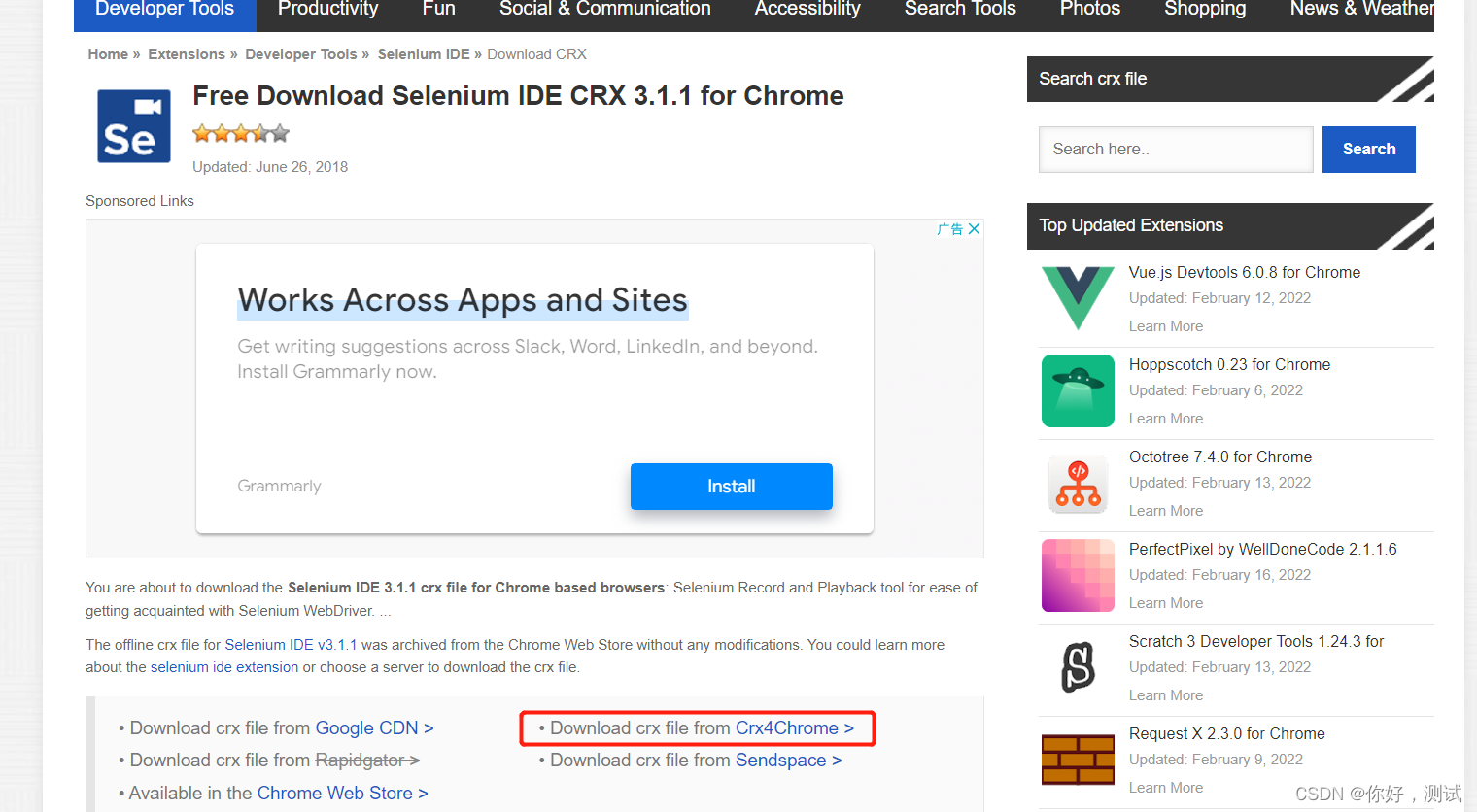Click the Updated: June 26, 2018 text
This screenshot has height=812, width=1477.
tap(270, 167)
